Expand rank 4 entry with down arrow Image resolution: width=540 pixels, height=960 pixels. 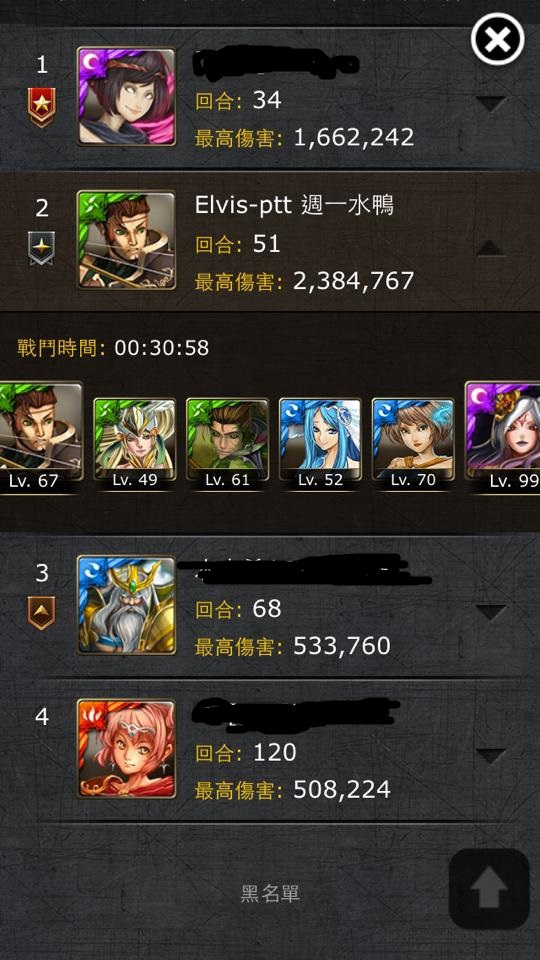point(491,756)
